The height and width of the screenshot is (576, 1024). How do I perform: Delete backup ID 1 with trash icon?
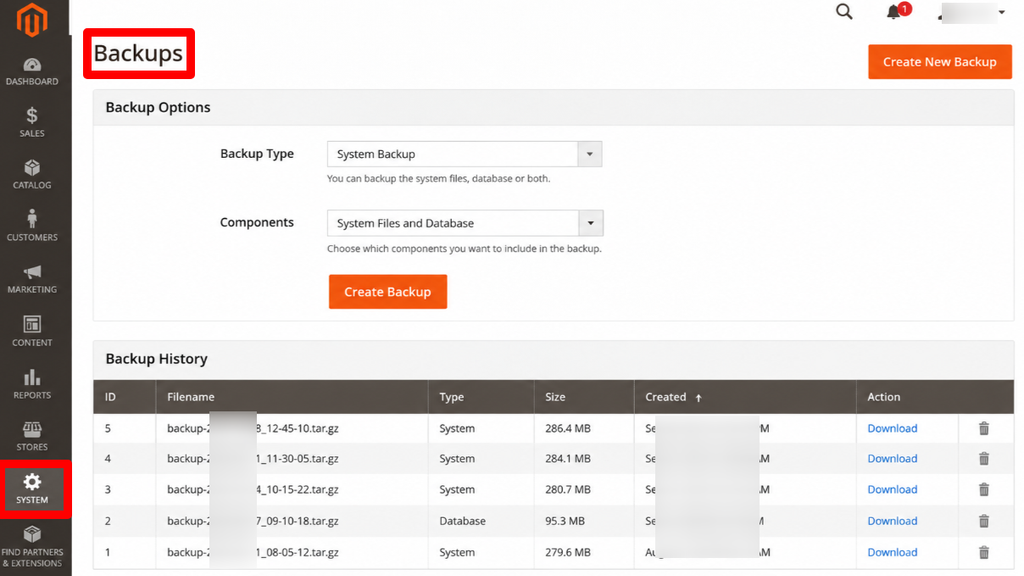(x=984, y=552)
